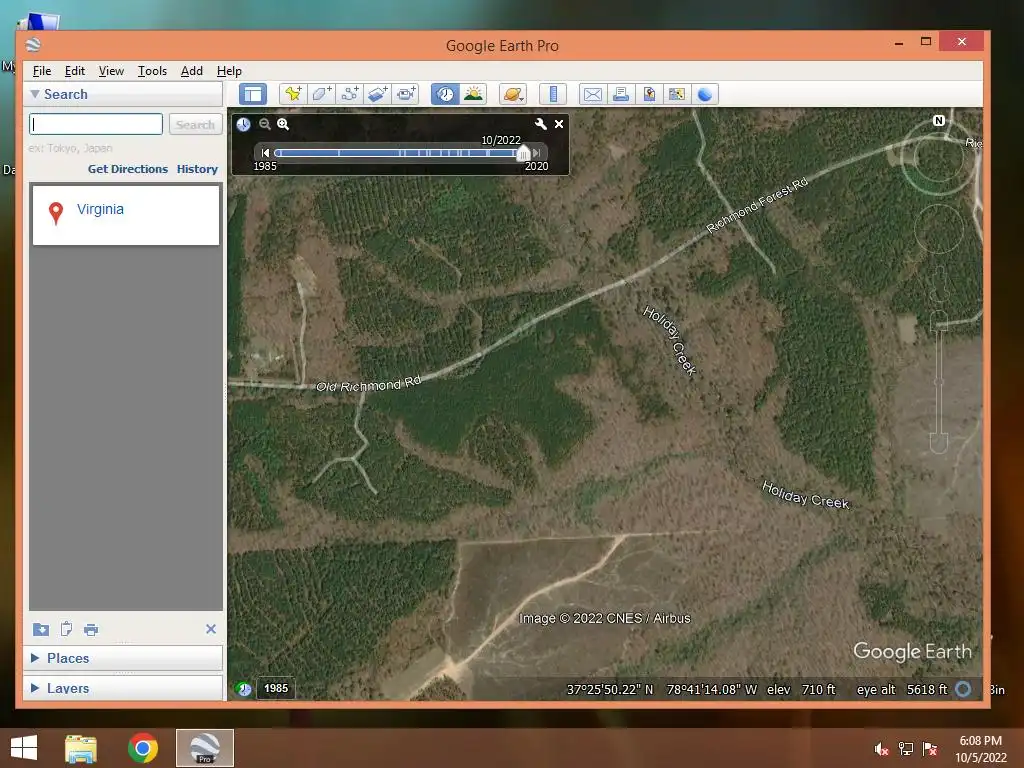Open the Add menu
Viewport: 1024px width, 768px height.
191,71
